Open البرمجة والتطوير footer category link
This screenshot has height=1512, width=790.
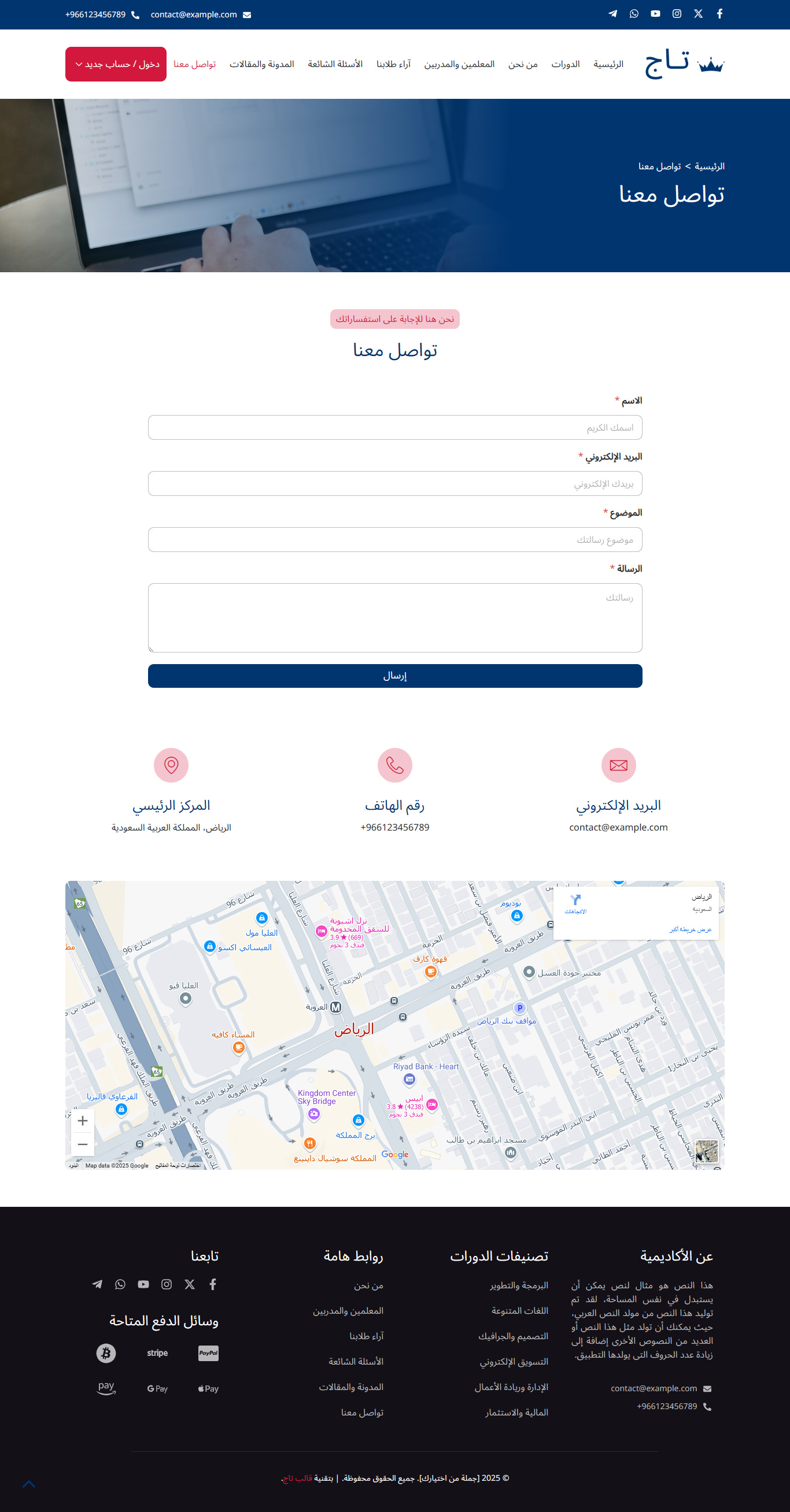tap(519, 1285)
